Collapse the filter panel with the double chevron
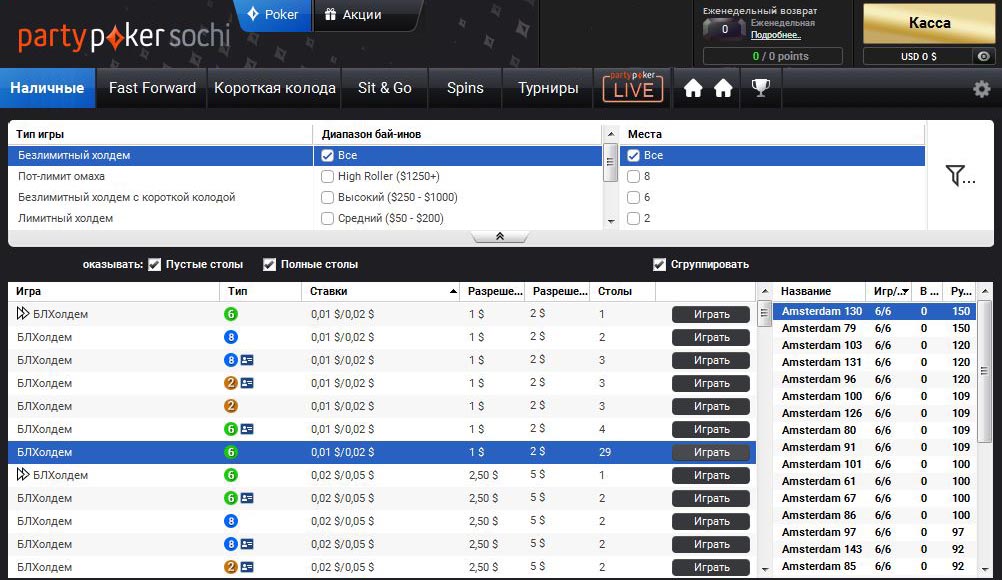1002x580 pixels. (499, 237)
